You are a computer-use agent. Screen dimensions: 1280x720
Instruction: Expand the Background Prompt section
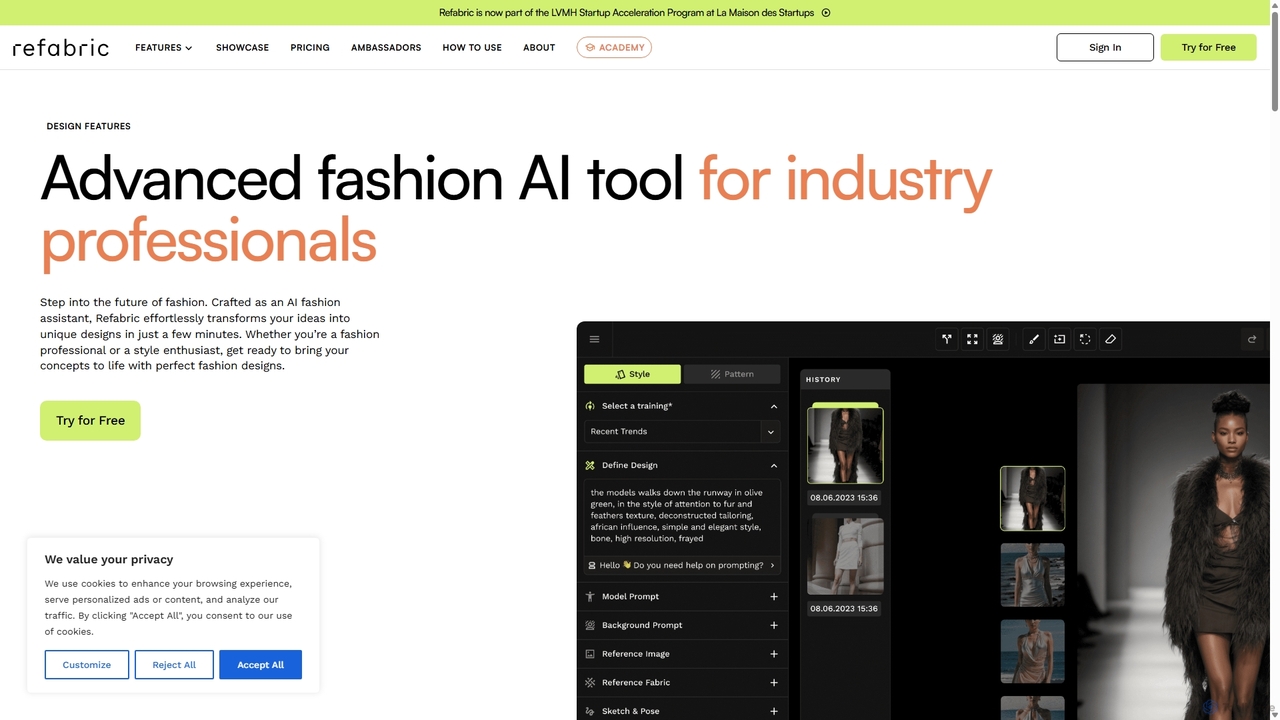[x=774, y=625]
